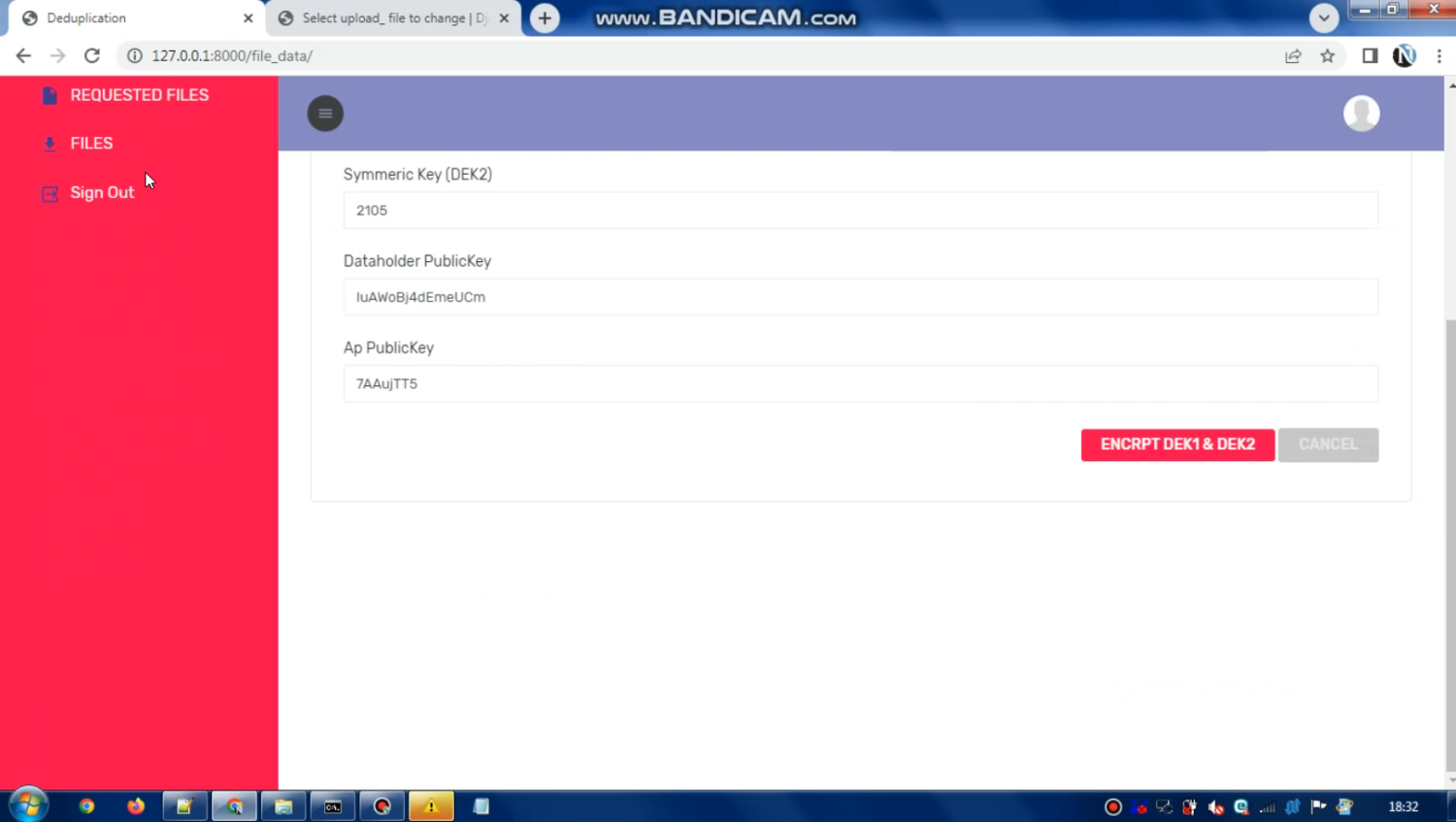This screenshot has width=1456, height=822.
Task: Go back to the previous page
Action: pyautogui.click(x=23, y=55)
